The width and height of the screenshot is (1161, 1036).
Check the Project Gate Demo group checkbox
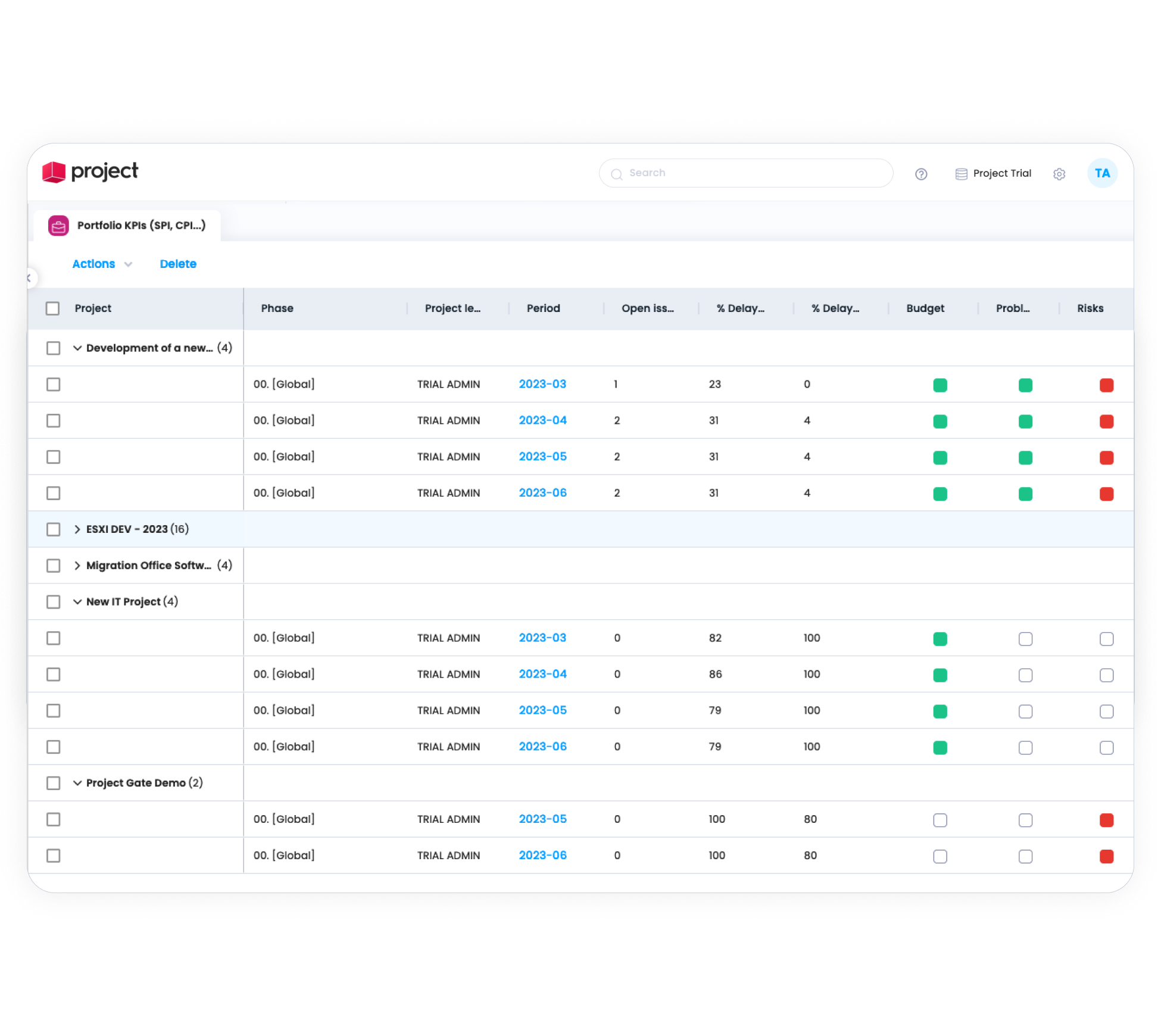(x=54, y=783)
